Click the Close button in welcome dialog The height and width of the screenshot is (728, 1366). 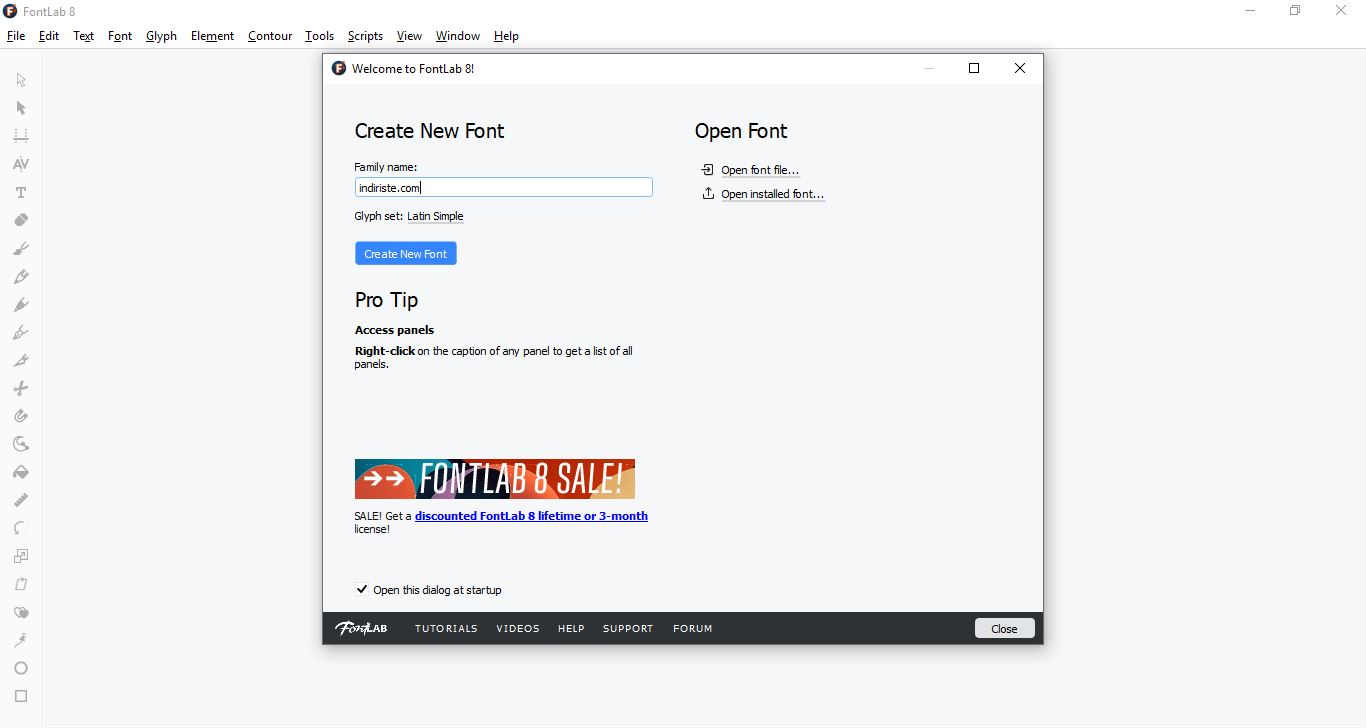pos(1004,629)
